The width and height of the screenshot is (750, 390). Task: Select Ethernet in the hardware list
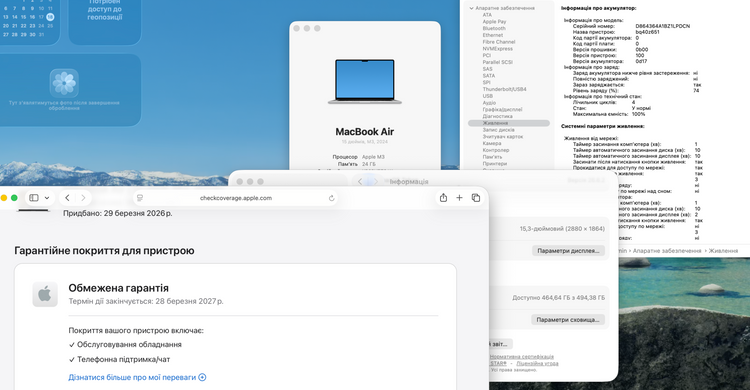pyautogui.click(x=493, y=35)
